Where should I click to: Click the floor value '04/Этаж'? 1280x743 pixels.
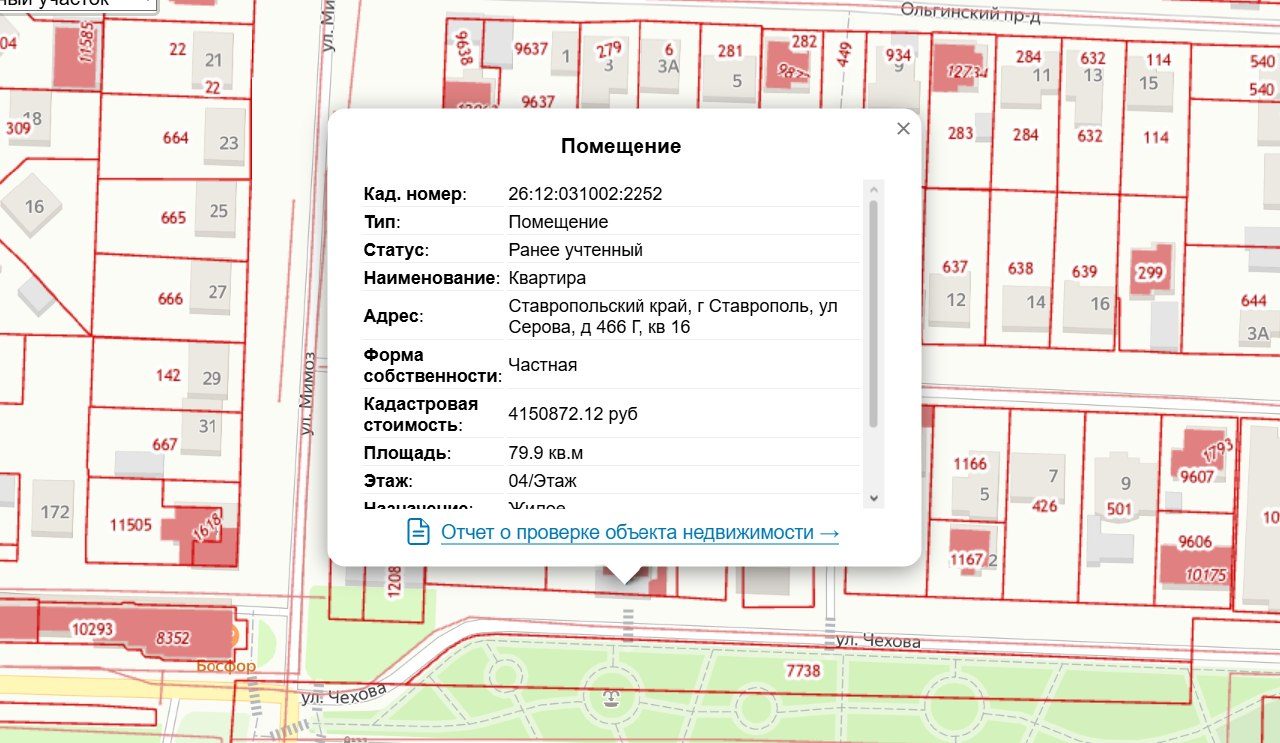[x=542, y=481]
